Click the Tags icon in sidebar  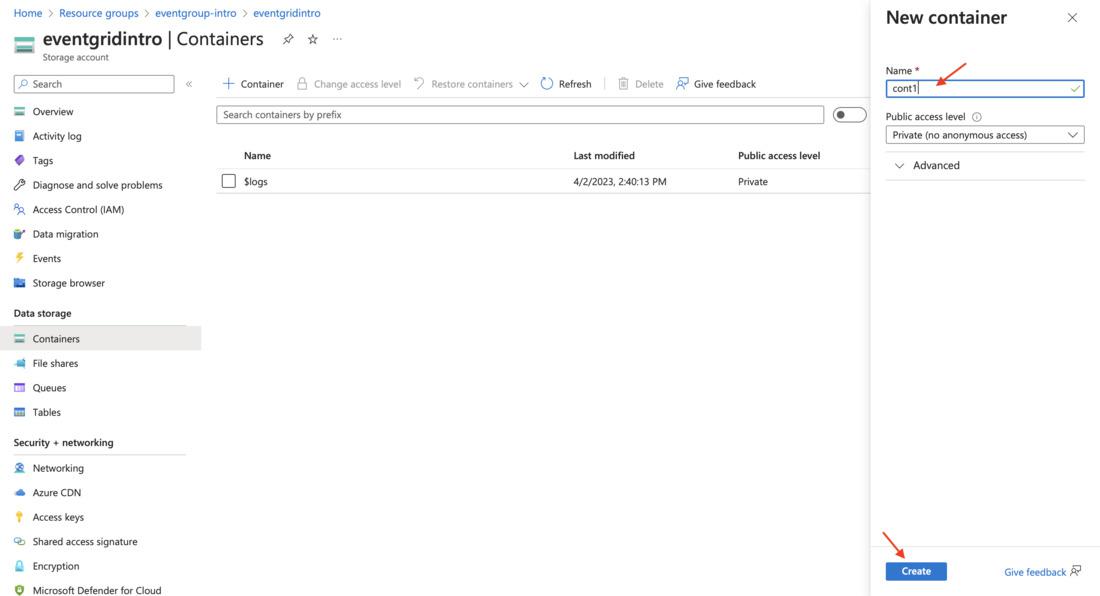pos(20,161)
